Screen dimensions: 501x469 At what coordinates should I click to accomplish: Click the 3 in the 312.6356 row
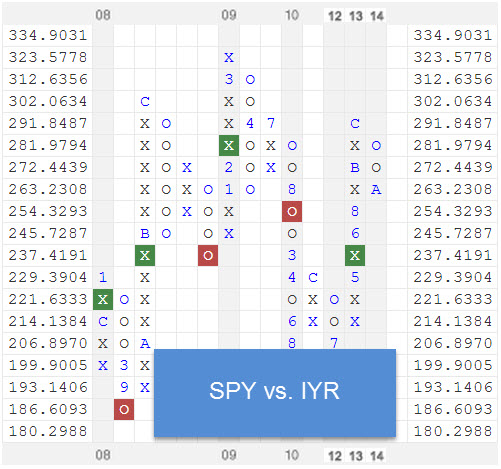click(x=229, y=79)
